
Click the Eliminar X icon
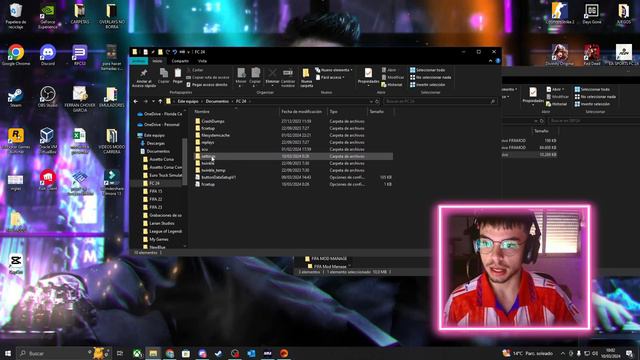[x=272, y=73]
